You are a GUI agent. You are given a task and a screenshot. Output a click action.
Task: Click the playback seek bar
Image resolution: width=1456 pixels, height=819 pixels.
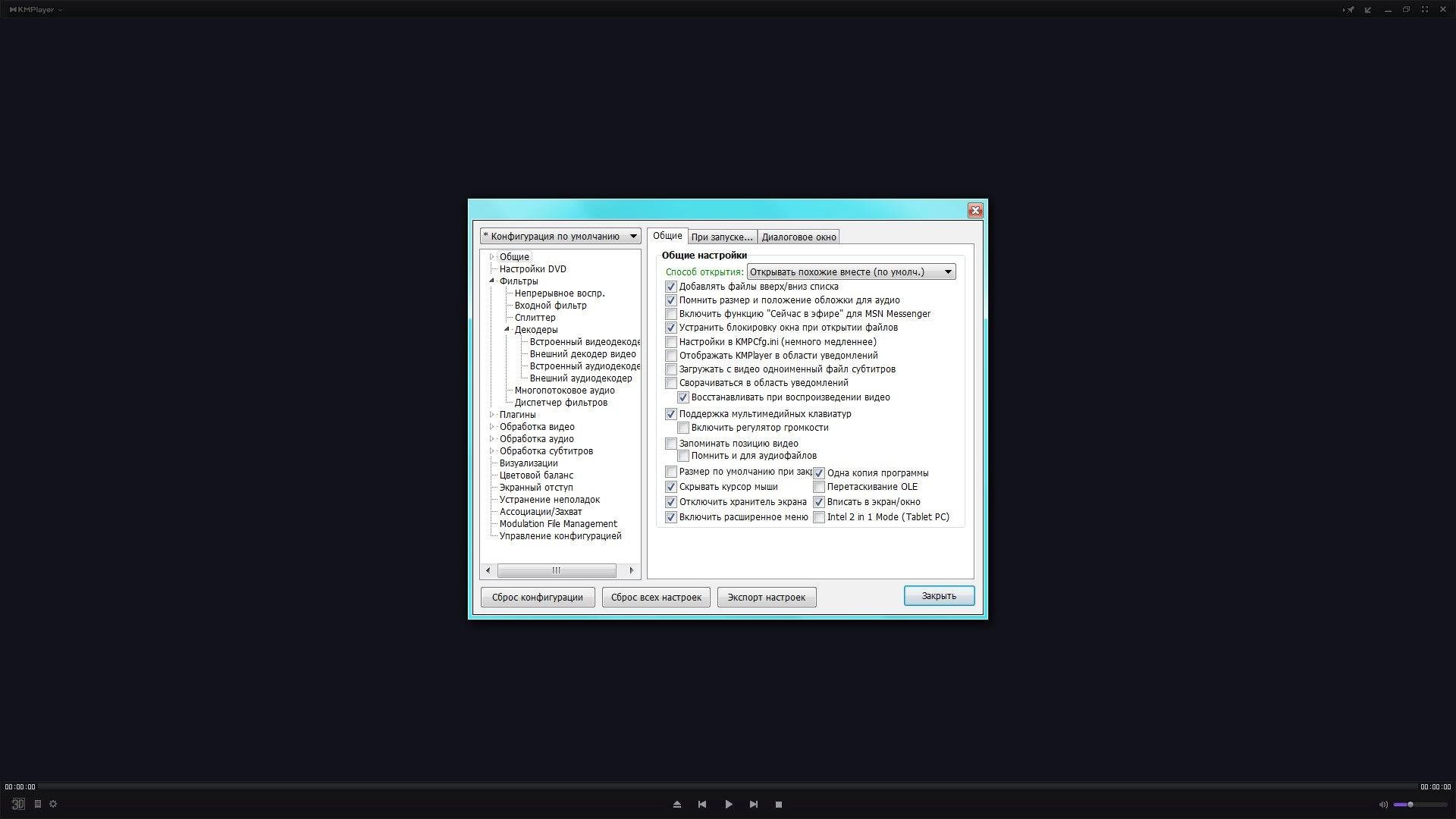728,786
